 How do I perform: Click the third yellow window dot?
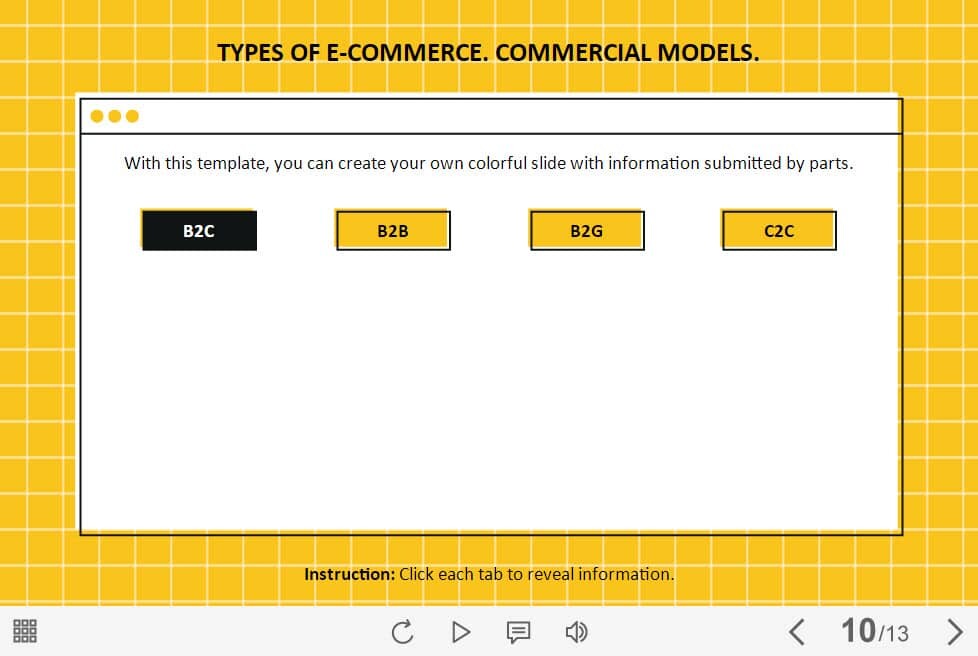133,116
